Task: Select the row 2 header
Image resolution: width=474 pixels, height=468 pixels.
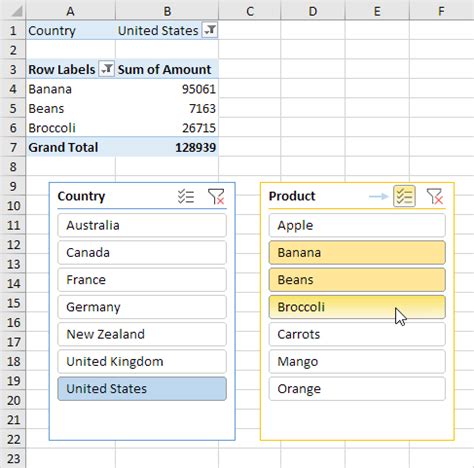Action: click(x=13, y=50)
